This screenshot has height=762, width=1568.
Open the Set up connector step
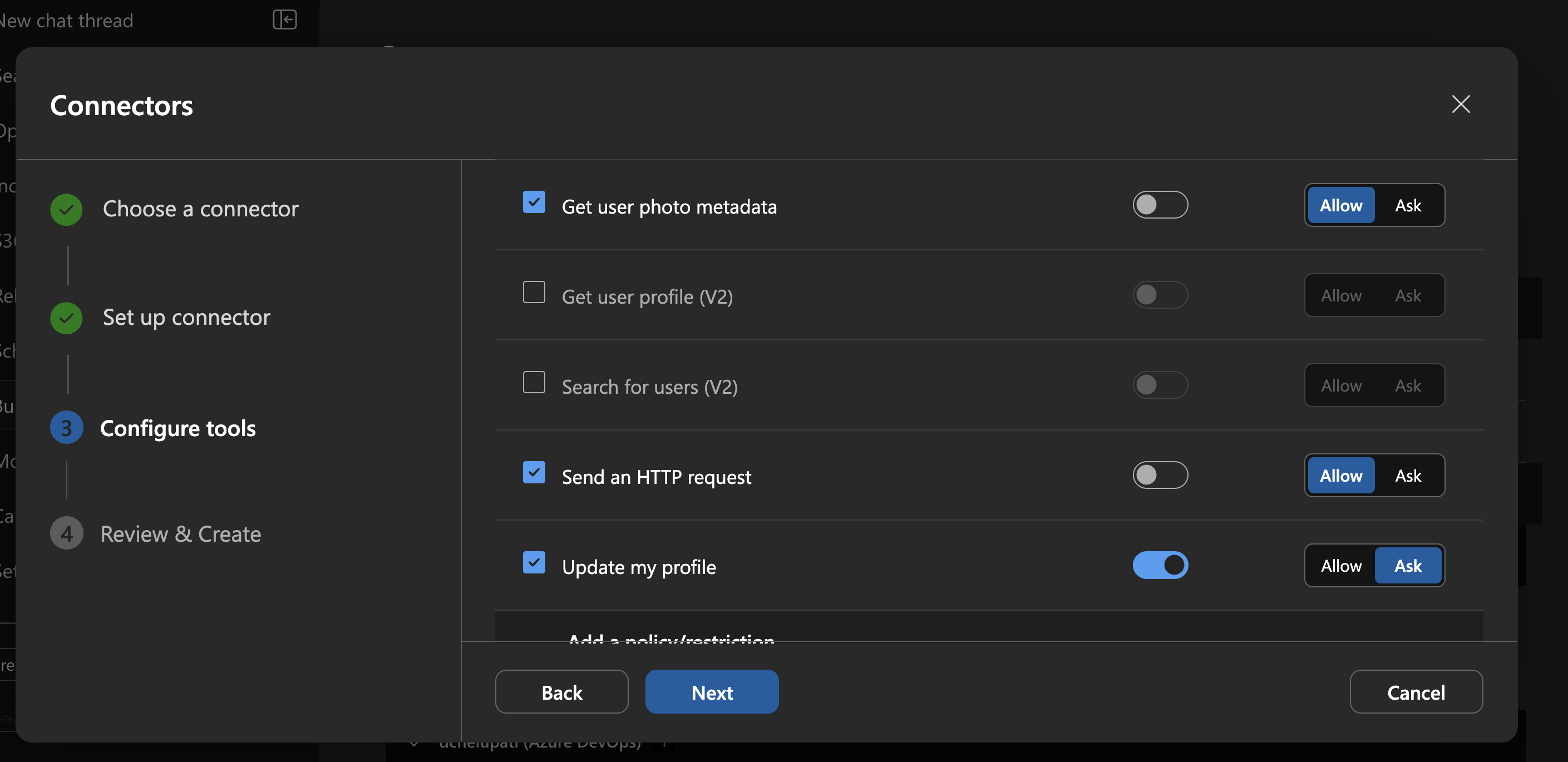point(186,317)
